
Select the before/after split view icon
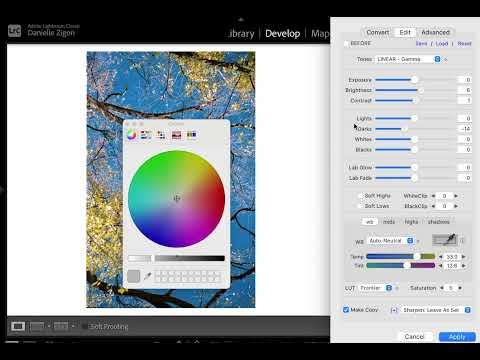tap(61, 326)
